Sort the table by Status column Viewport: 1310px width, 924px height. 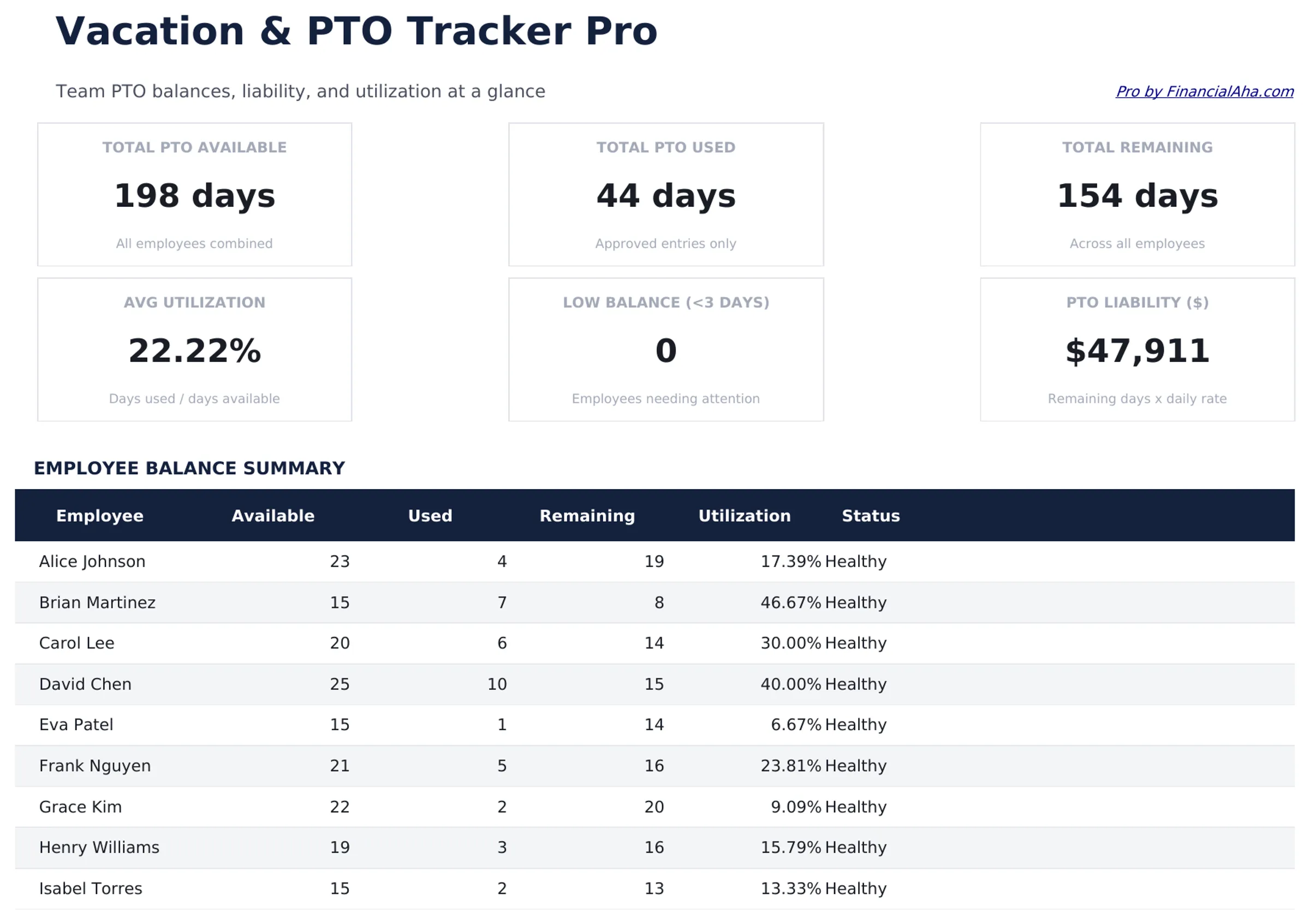point(871,516)
